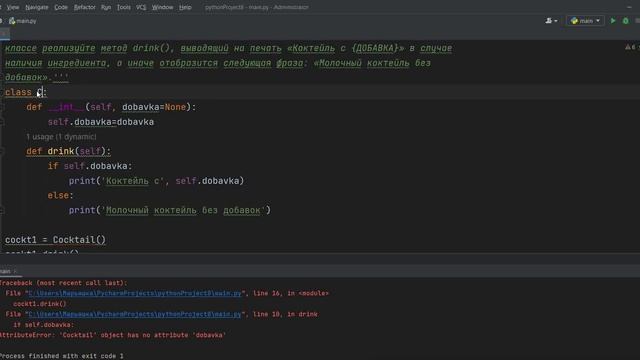Open the Navigate menu
Screen dimensions: 640x360
tap(36, 7)
